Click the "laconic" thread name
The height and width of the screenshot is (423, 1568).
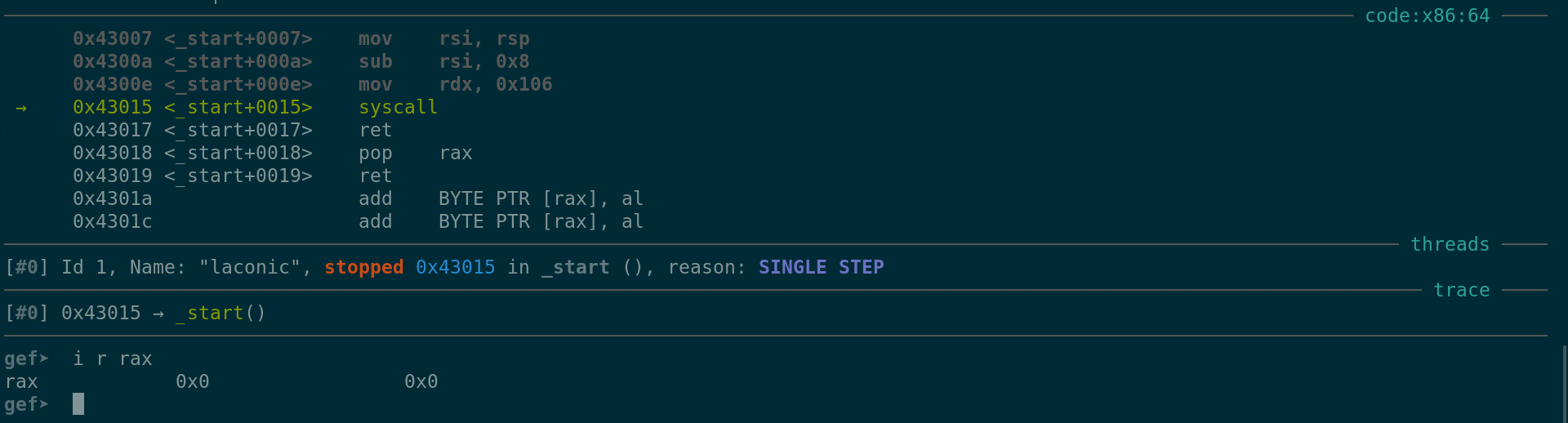tap(249, 268)
